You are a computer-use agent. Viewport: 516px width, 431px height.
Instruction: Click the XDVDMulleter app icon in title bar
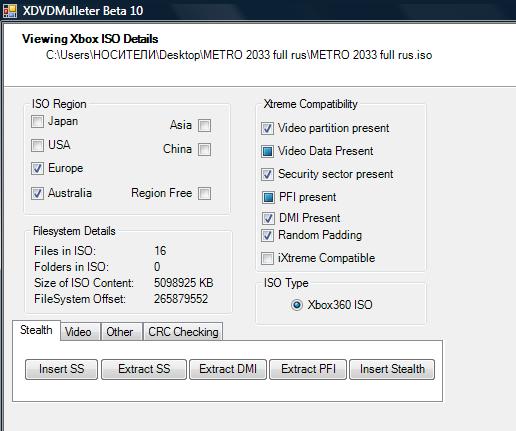click(10, 11)
